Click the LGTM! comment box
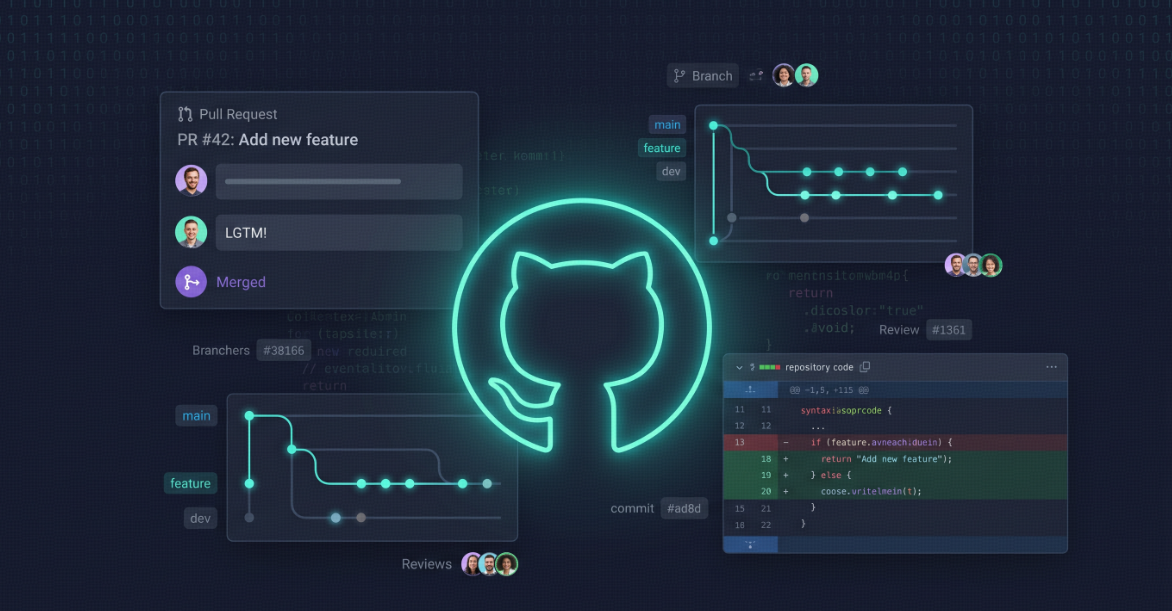1172x611 pixels. (339, 233)
